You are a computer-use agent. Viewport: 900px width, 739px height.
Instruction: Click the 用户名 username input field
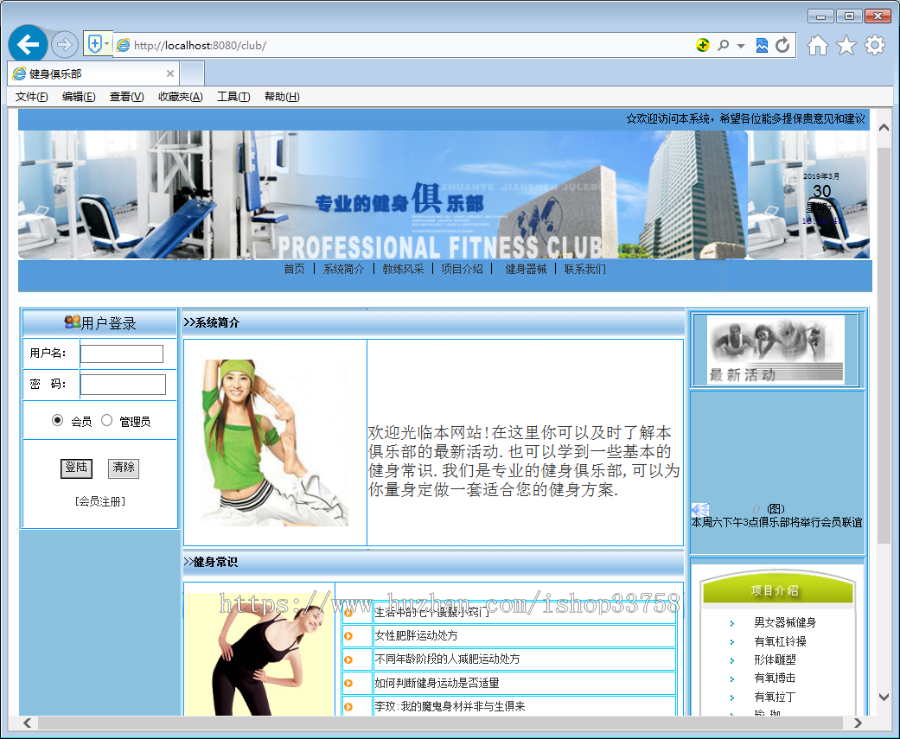pyautogui.click(x=122, y=353)
